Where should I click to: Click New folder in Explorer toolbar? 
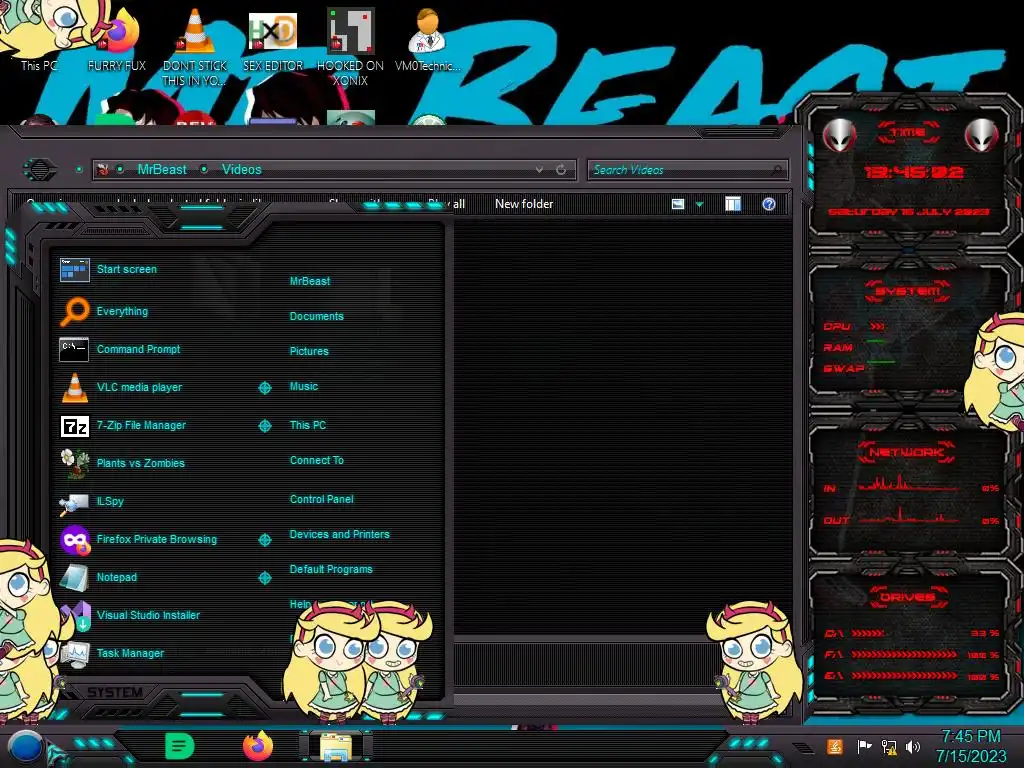coord(524,204)
